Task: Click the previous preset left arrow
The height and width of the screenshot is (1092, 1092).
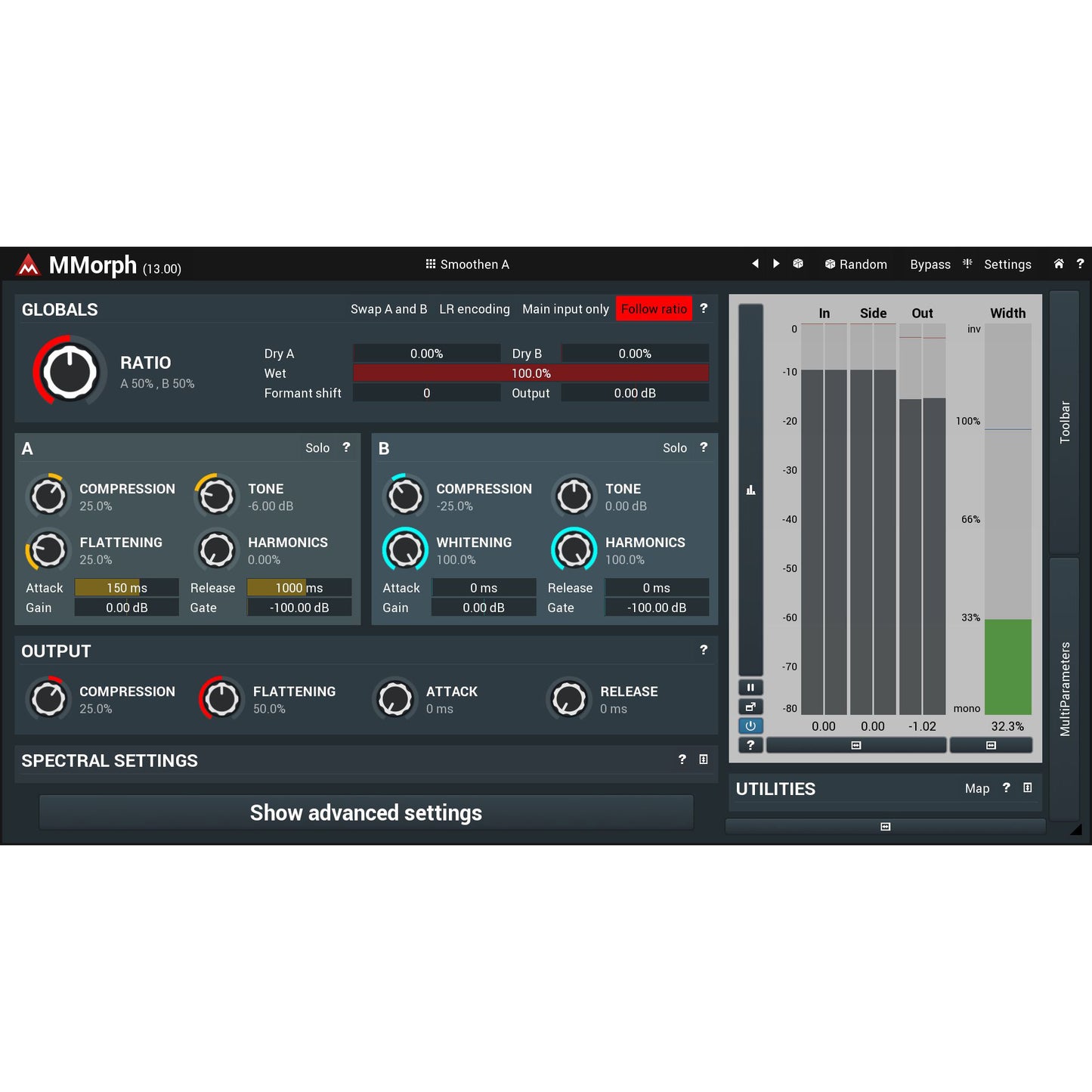Action: 755,264
